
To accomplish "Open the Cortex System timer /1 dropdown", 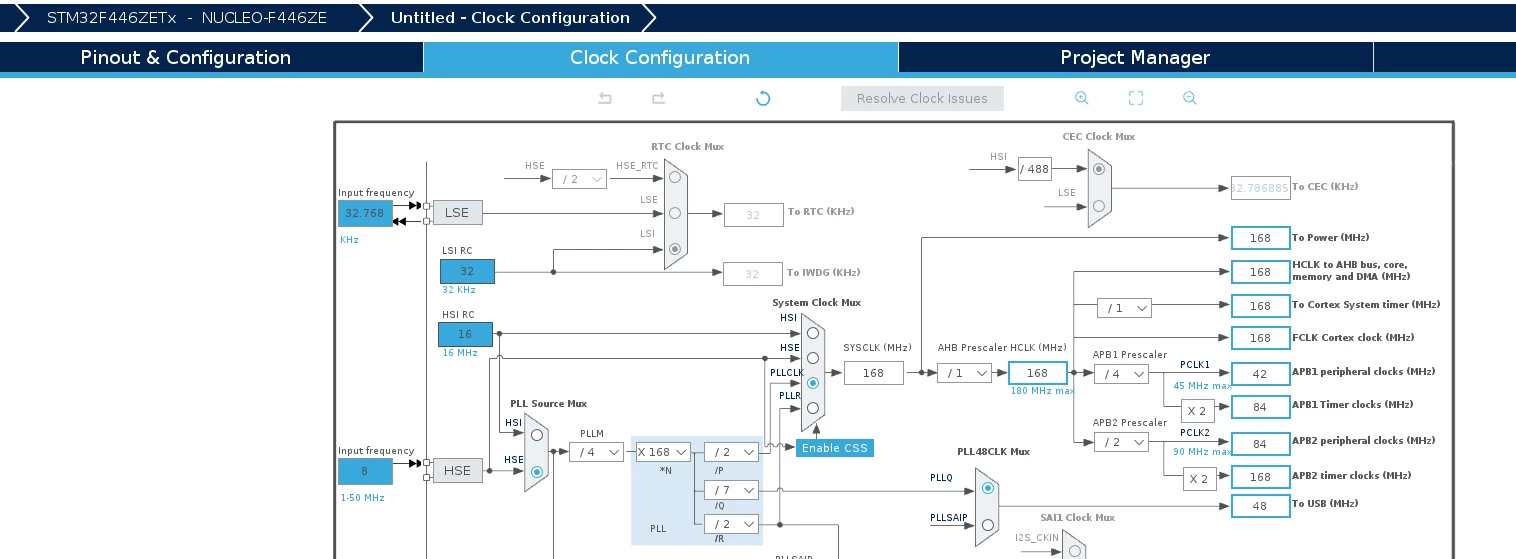I will 1124,308.
